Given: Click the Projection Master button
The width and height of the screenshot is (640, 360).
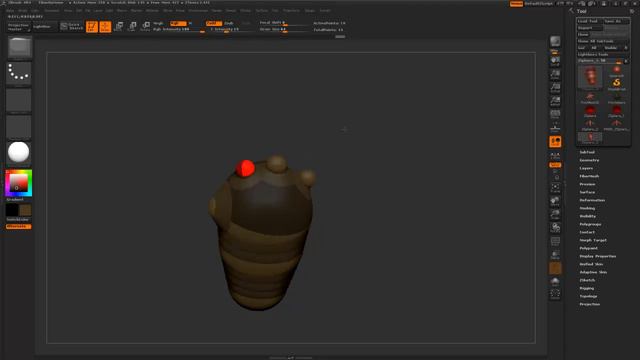Looking at the screenshot, I should [19, 27].
